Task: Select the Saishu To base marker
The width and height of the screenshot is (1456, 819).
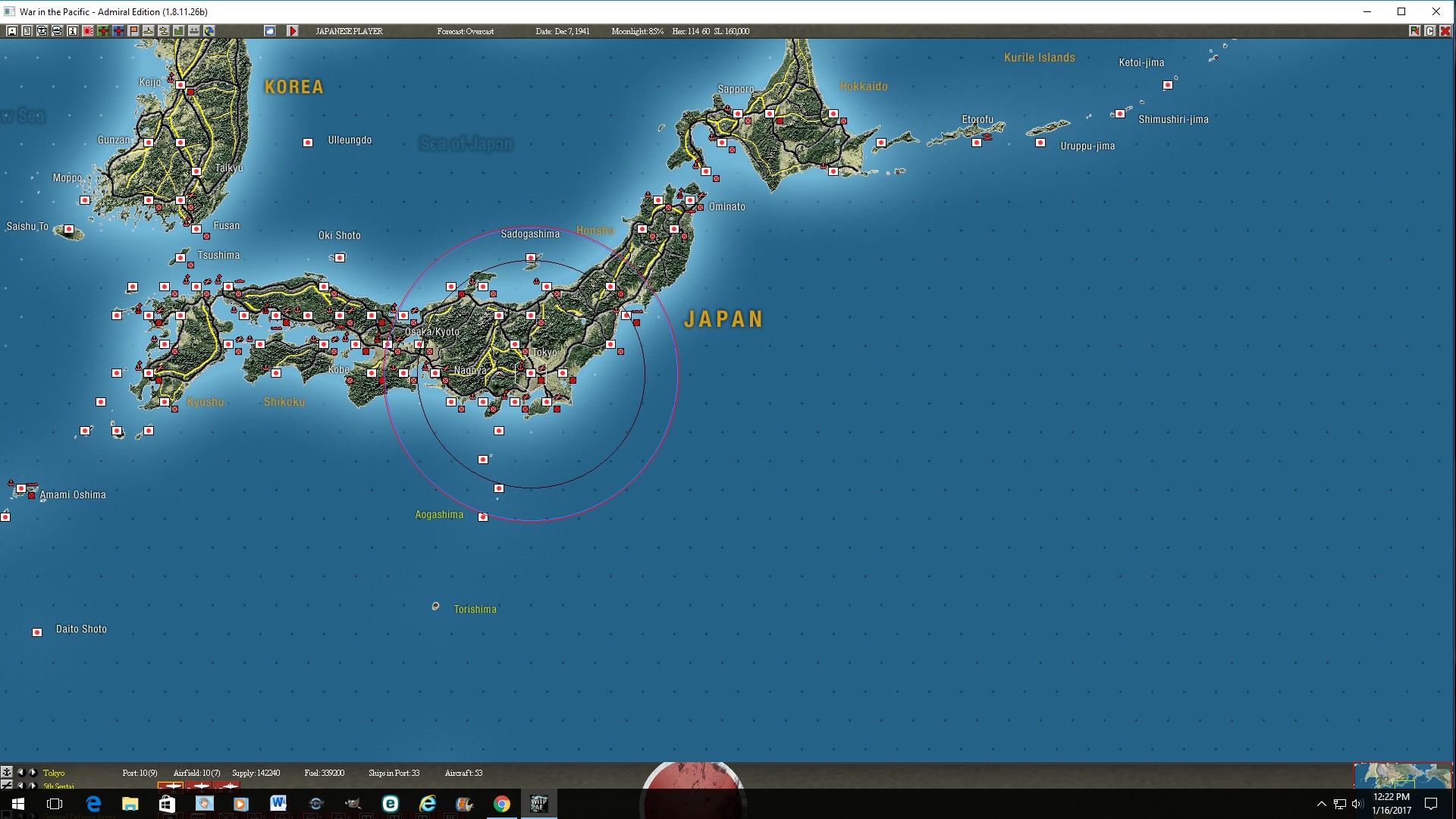Action: pos(69,229)
